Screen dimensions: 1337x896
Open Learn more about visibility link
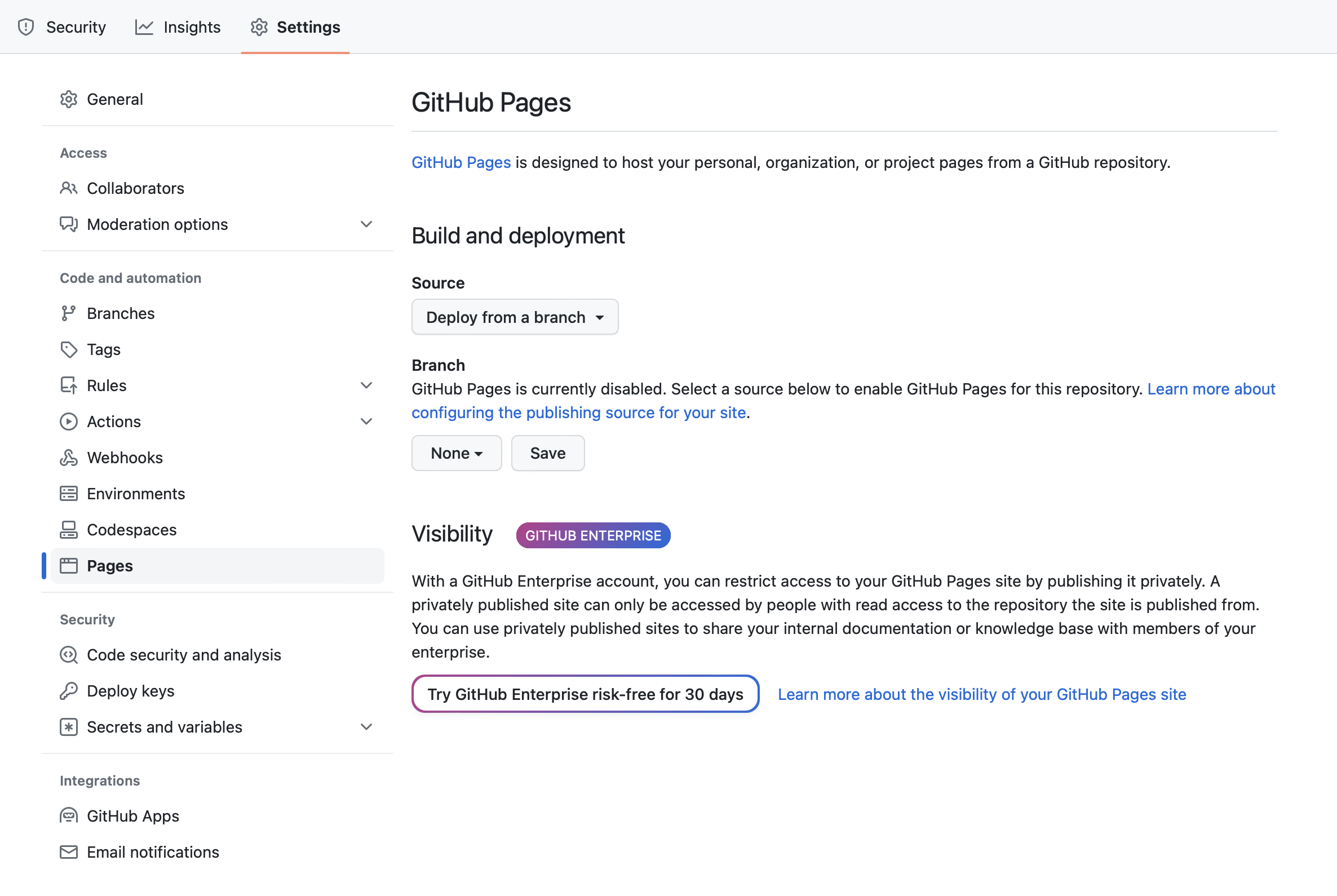coord(981,694)
